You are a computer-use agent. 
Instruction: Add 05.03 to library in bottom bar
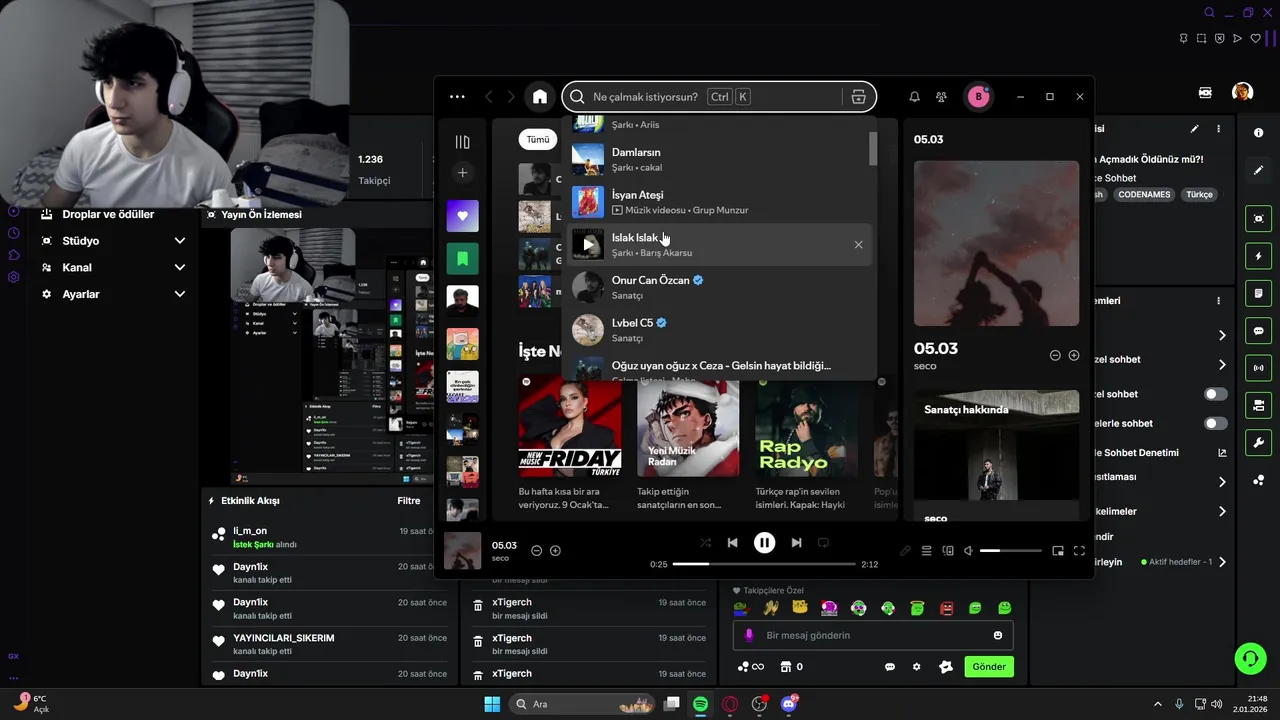click(x=555, y=551)
